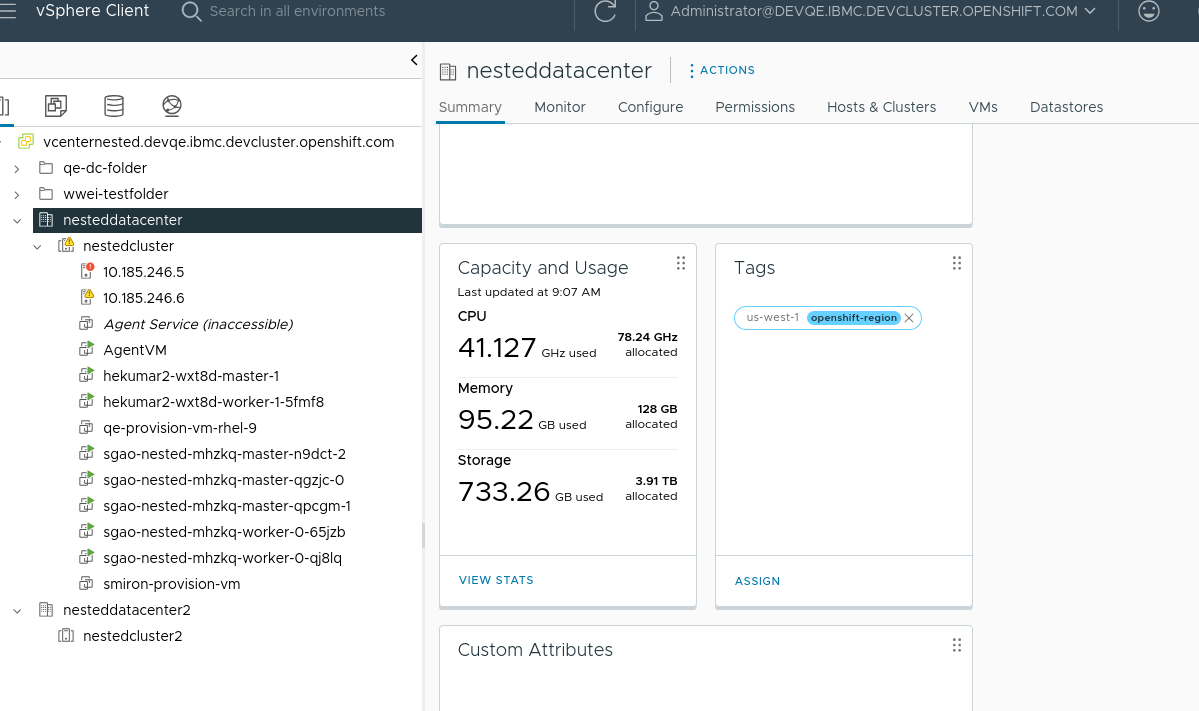Switch to the Hosts & Clusters tab
The height and width of the screenshot is (711, 1199).
[x=881, y=107]
